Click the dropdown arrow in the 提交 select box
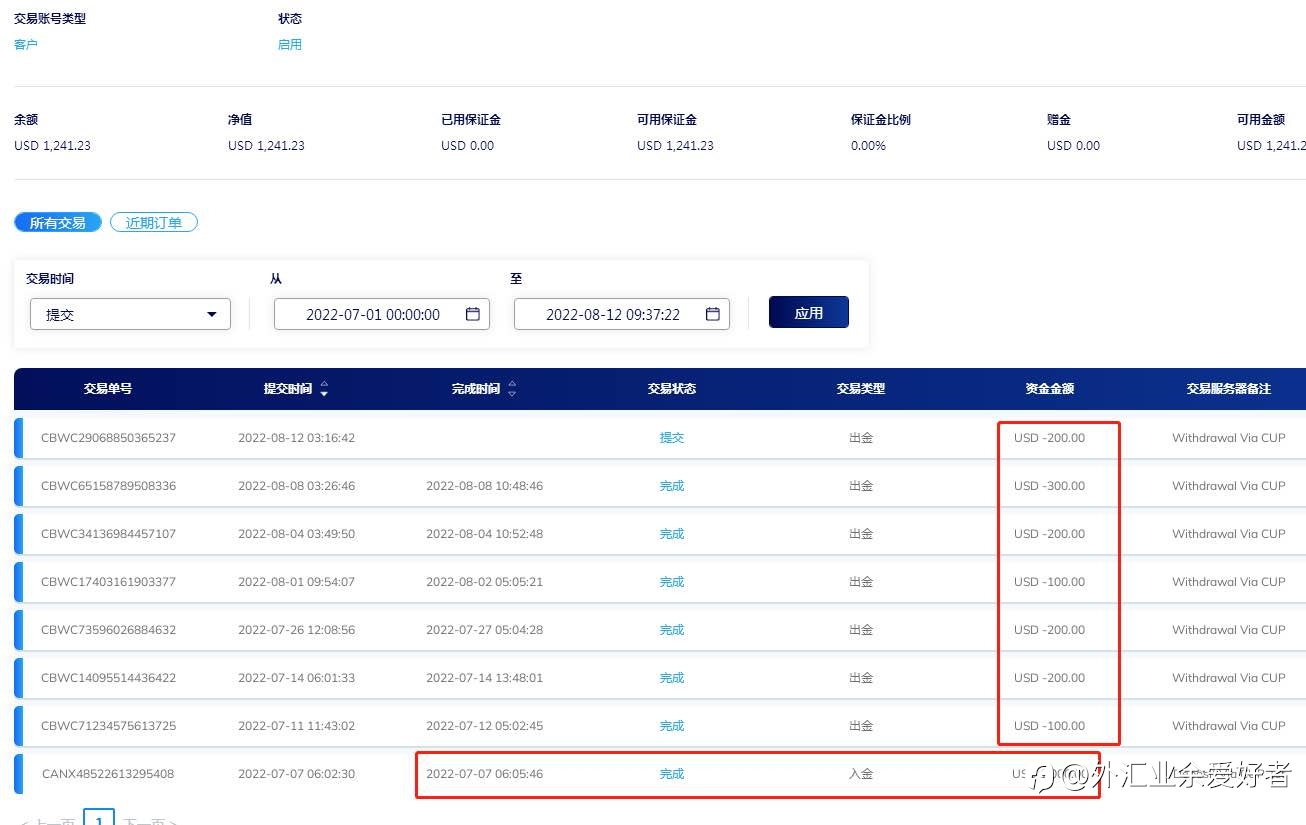Image resolution: width=1306 pixels, height=825 pixels. coord(211,314)
